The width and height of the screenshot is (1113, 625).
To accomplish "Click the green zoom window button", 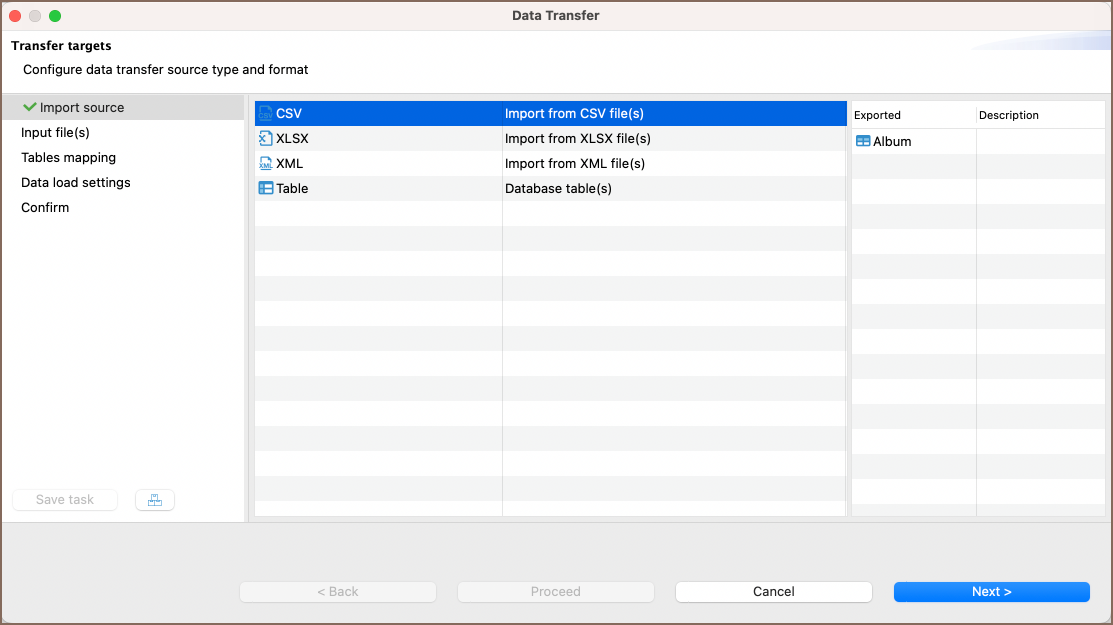I will (x=55, y=16).
